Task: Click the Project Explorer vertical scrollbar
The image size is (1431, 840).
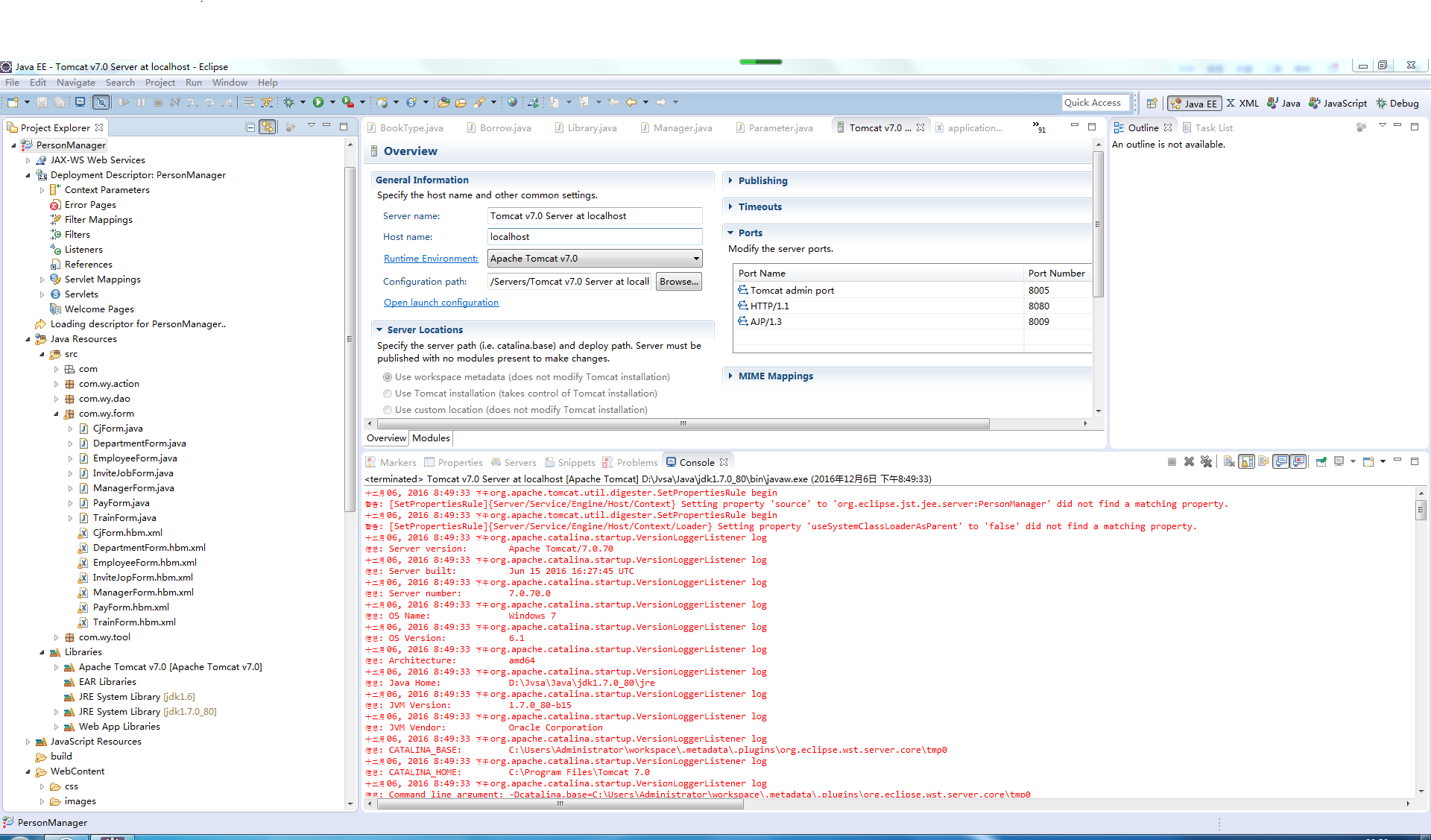Action: (350, 340)
